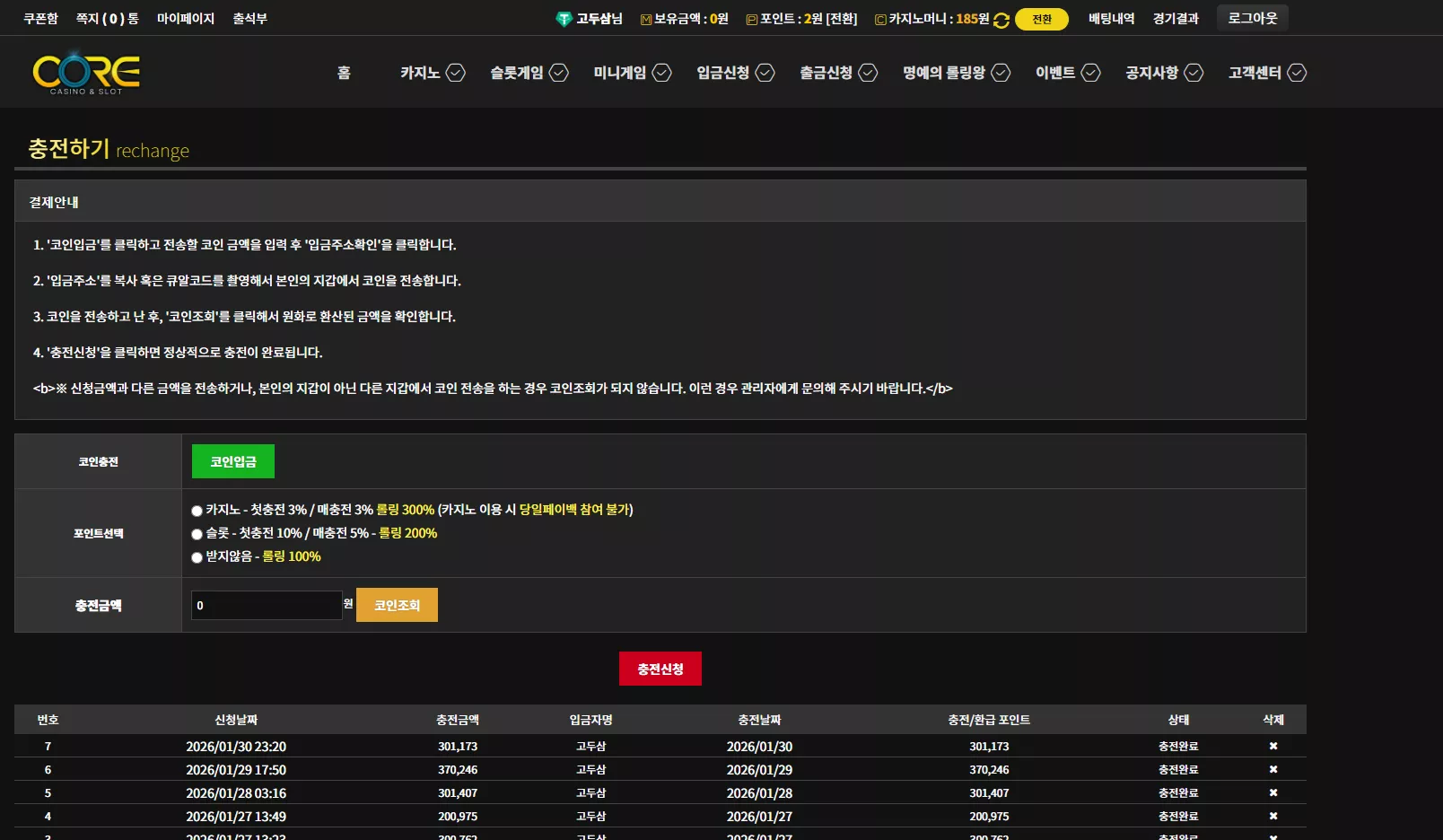This screenshot has width=1443, height=840.
Task: Expand 고객센터 menu chevron
Action: pyautogui.click(x=1297, y=73)
